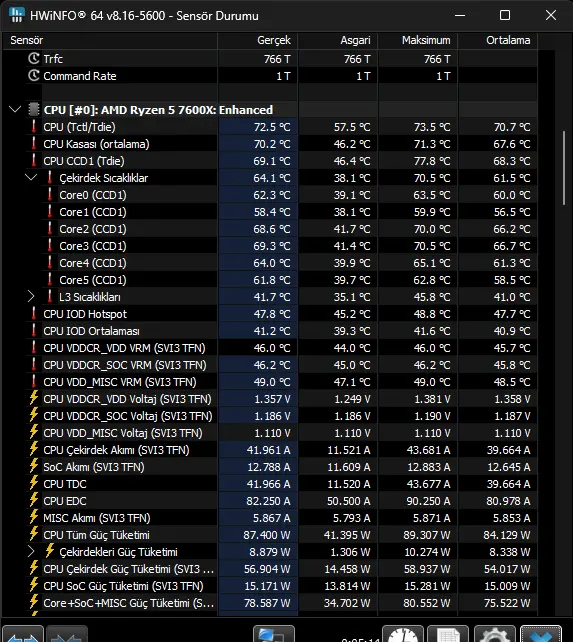Viewport: 573px width, 642px height.
Task: Click the clock icon beside Trfc
Action: point(34,59)
